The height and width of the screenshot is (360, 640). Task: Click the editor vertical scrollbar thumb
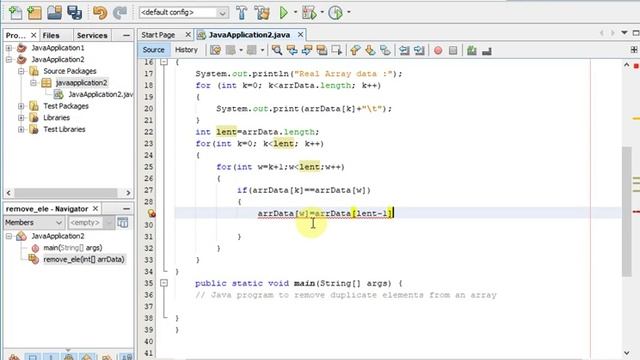(x=627, y=212)
